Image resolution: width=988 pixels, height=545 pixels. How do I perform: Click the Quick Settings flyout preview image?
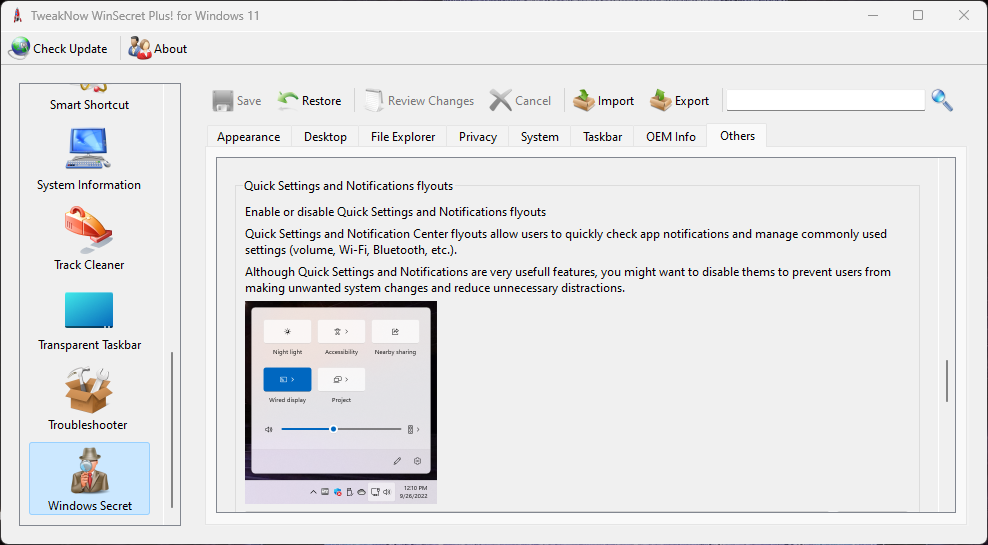pyautogui.click(x=341, y=402)
